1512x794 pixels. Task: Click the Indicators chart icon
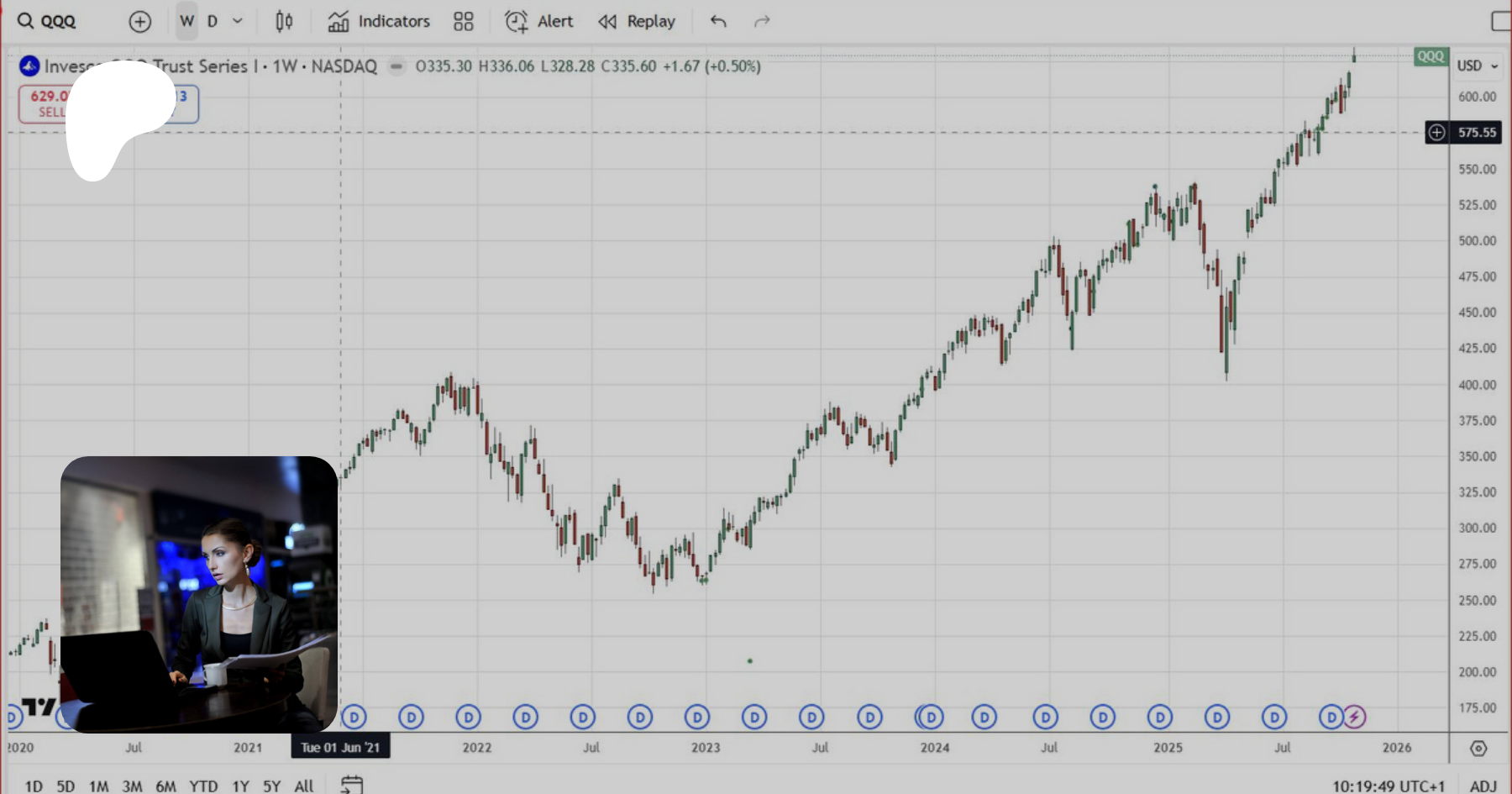339,22
